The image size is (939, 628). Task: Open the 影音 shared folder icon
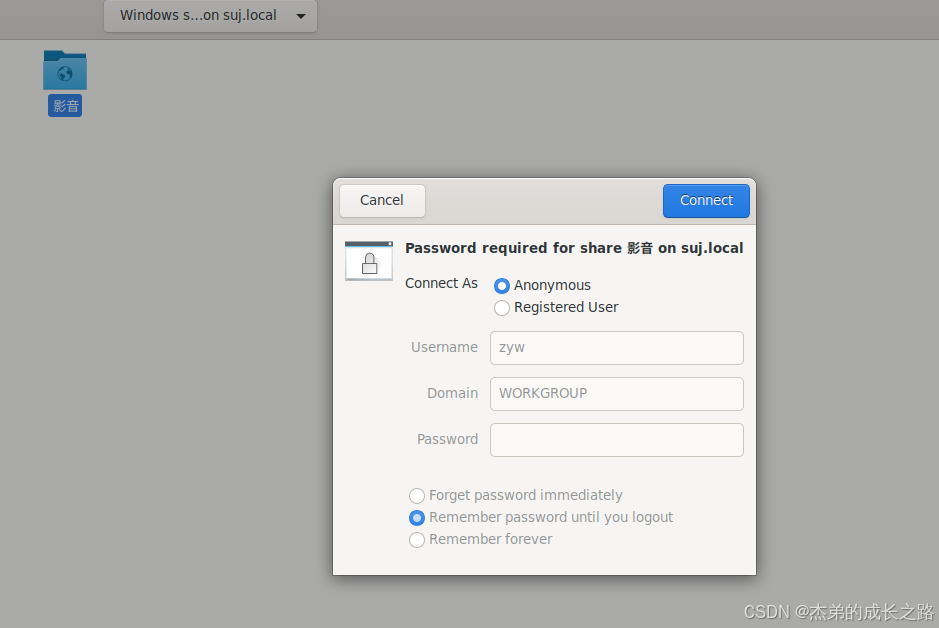pyautogui.click(x=65, y=70)
